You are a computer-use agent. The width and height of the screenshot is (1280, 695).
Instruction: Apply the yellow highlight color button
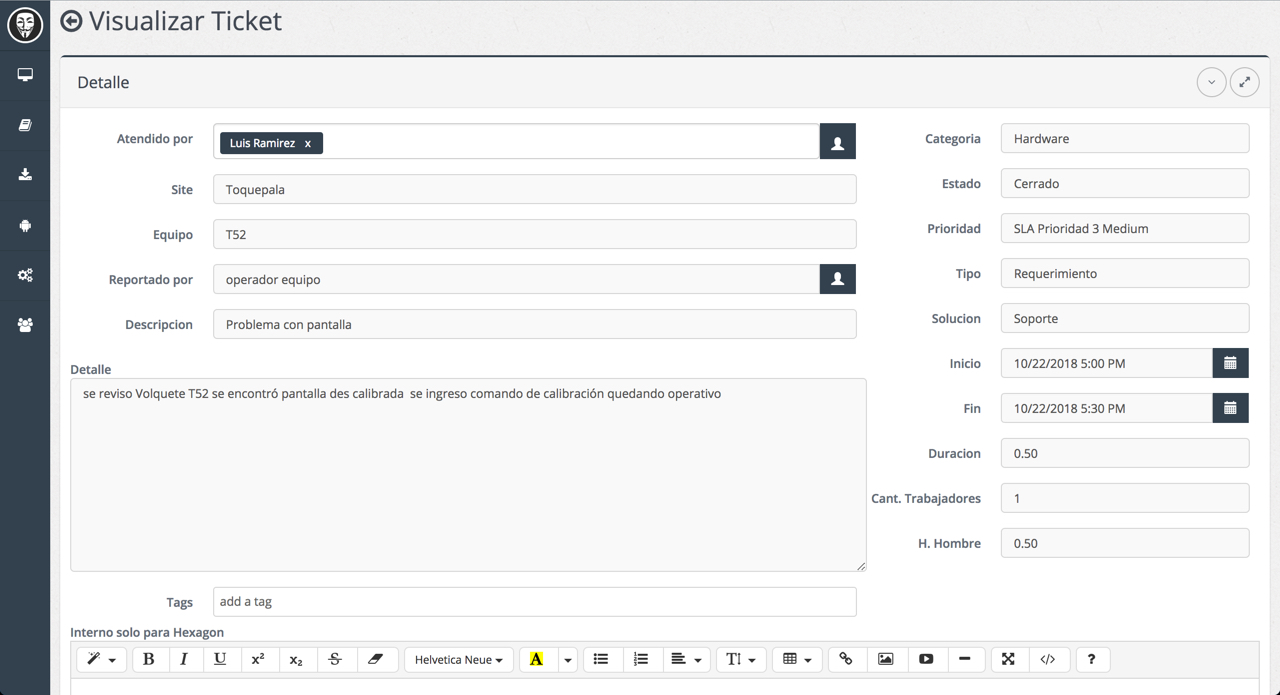coord(537,659)
